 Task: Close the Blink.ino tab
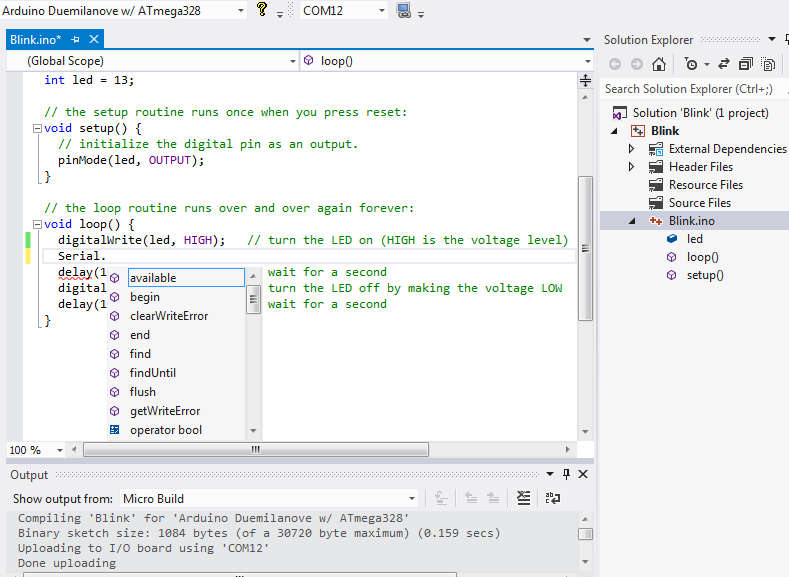point(94,39)
